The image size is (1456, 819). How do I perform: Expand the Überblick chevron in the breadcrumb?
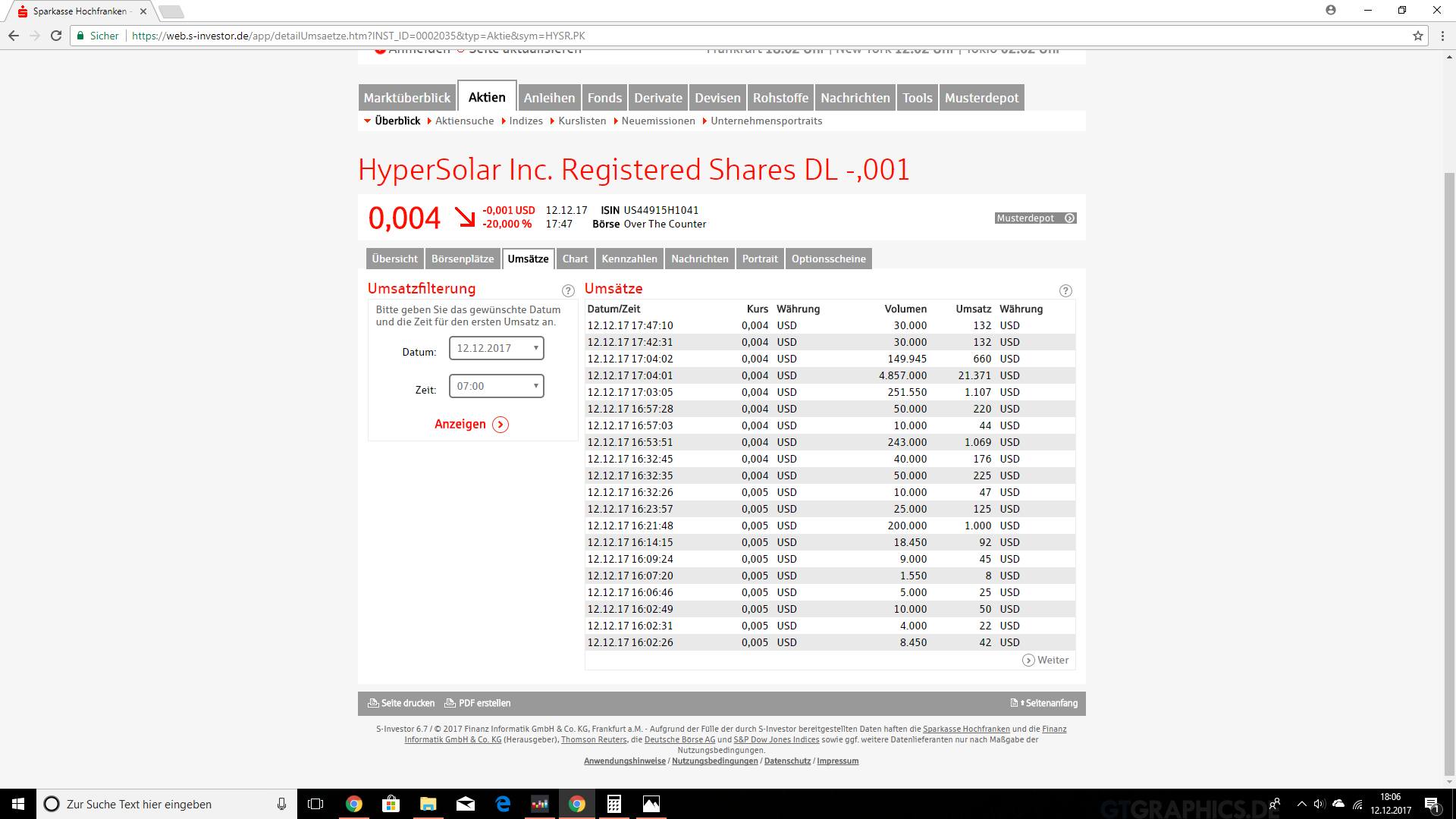point(368,121)
